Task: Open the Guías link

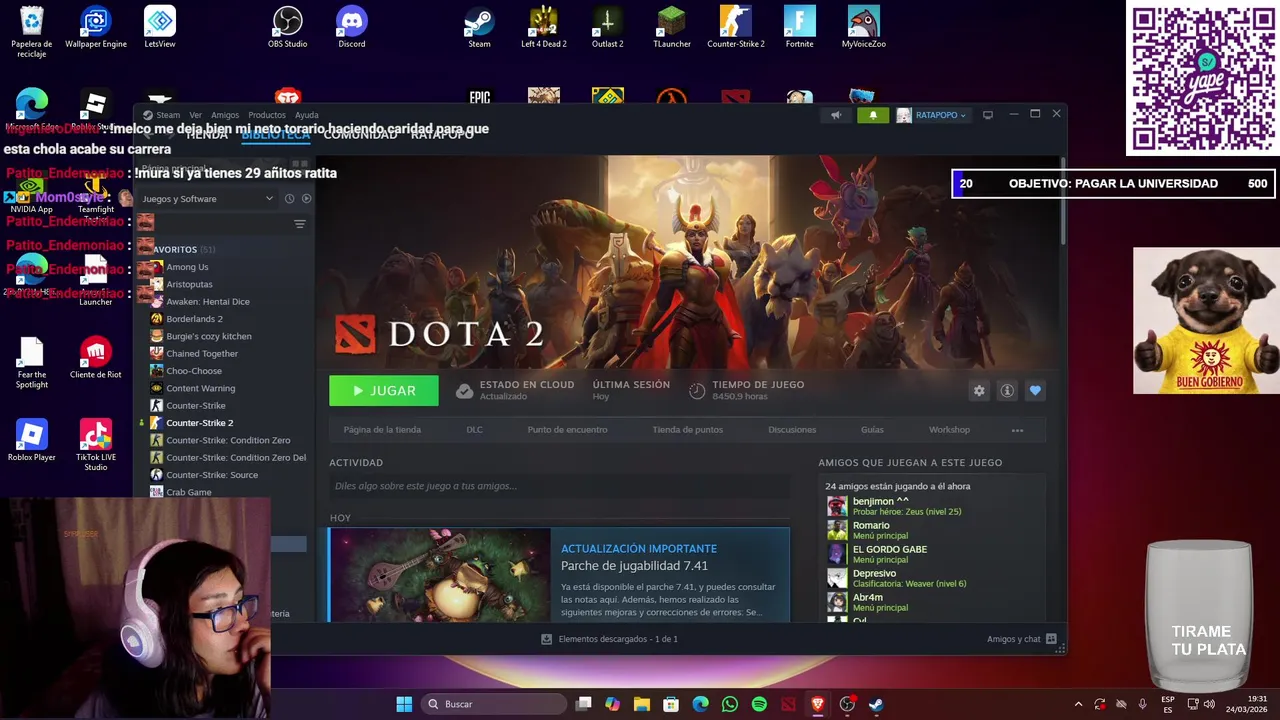Action: 872,430
